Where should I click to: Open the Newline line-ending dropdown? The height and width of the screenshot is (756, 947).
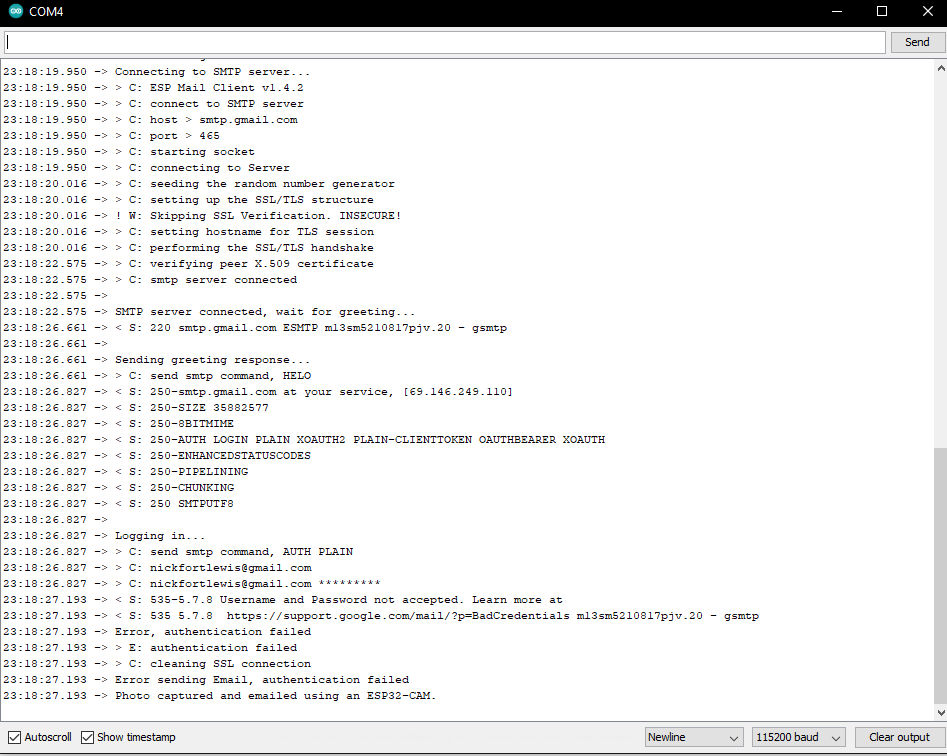[x=693, y=737]
